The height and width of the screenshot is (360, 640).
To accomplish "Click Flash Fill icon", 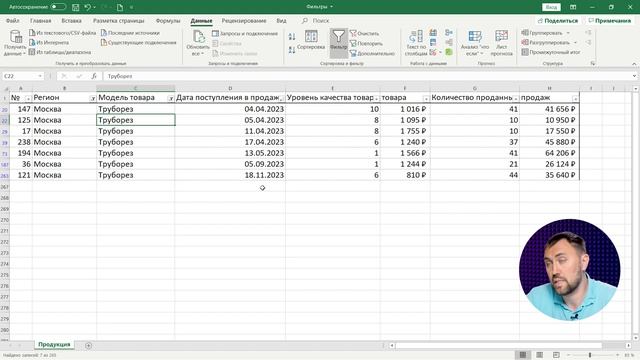I will click(433, 33).
